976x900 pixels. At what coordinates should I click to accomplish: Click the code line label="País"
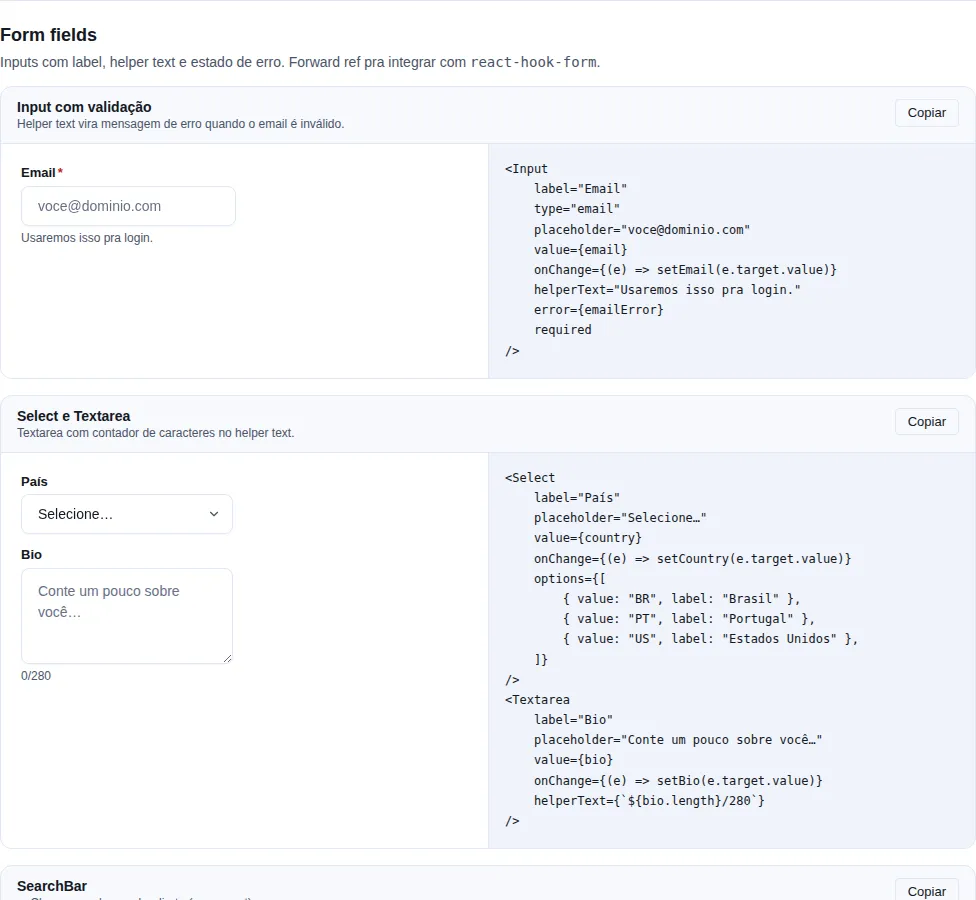coord(576,497)
